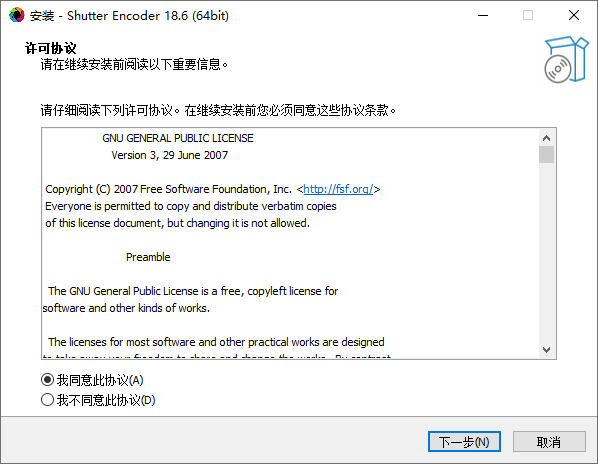This screenshot has width=598, height=464.
Task: Click the license scrollbar up arrow
Action: coord(547,138)
